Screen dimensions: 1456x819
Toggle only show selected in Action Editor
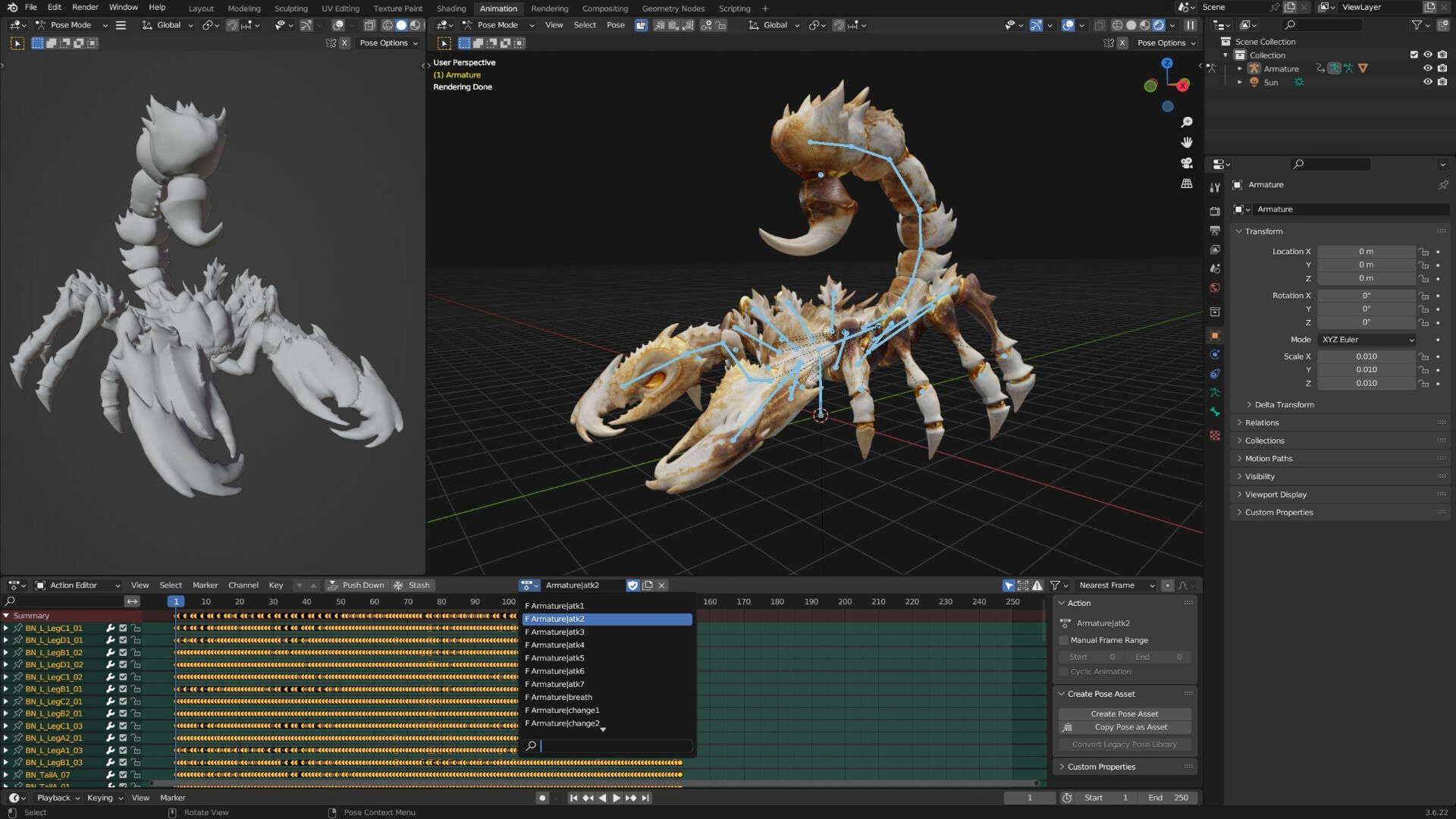pyautogui.click(x=1009, y=585)
